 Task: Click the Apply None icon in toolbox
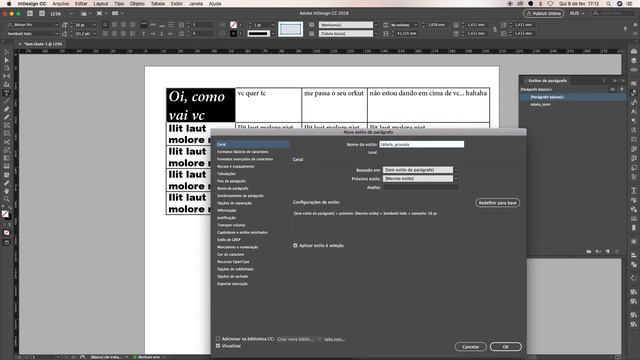(6, 233)
